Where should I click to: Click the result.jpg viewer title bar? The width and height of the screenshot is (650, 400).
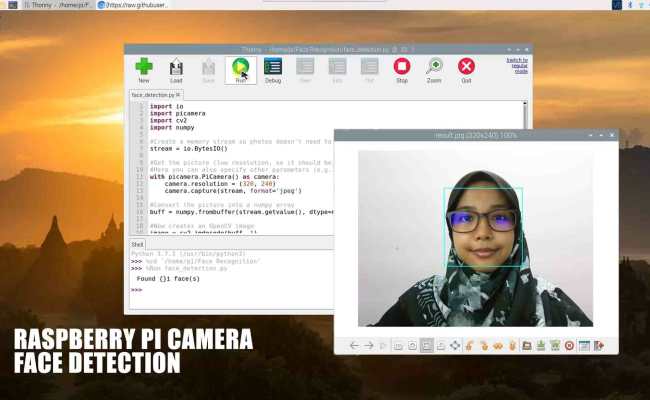pyautogui.click(x=476, y=135)
